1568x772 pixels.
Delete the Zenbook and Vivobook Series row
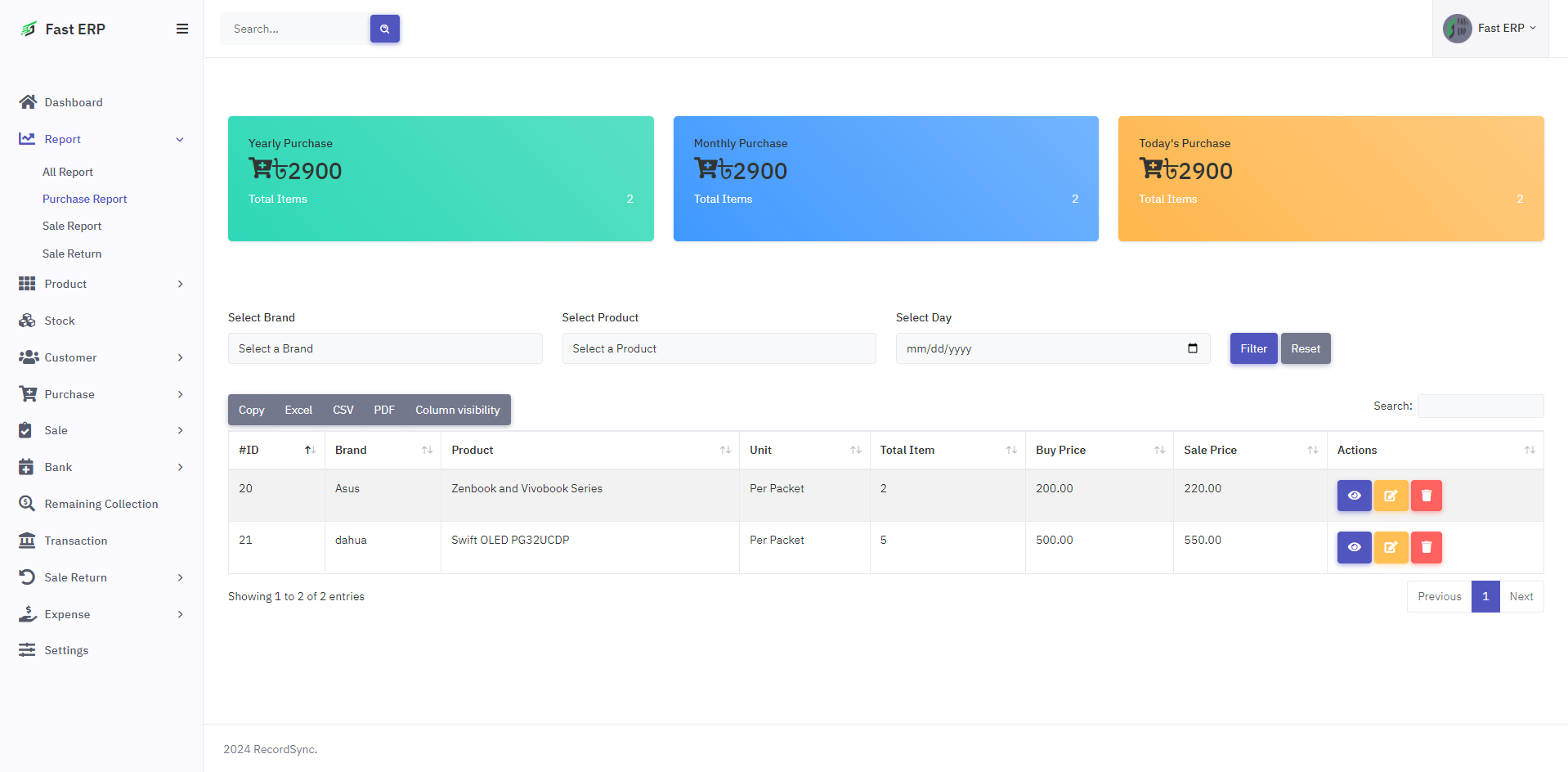click(x=1426, y=496)
